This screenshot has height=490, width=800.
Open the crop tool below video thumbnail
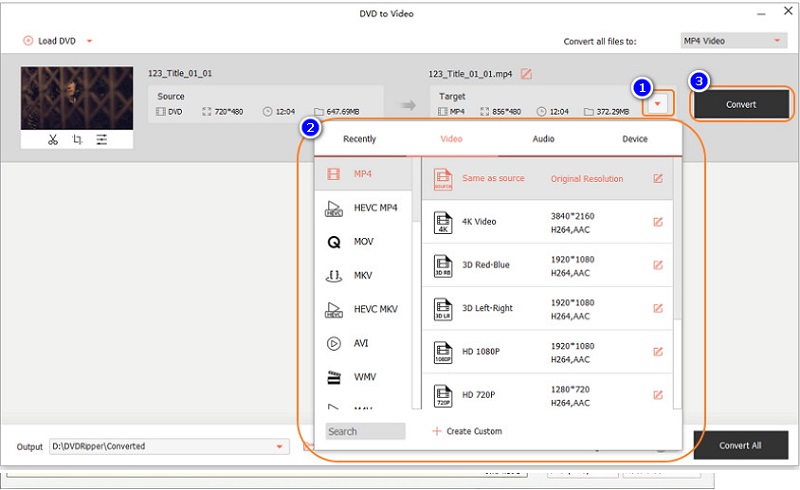point(77,140)
